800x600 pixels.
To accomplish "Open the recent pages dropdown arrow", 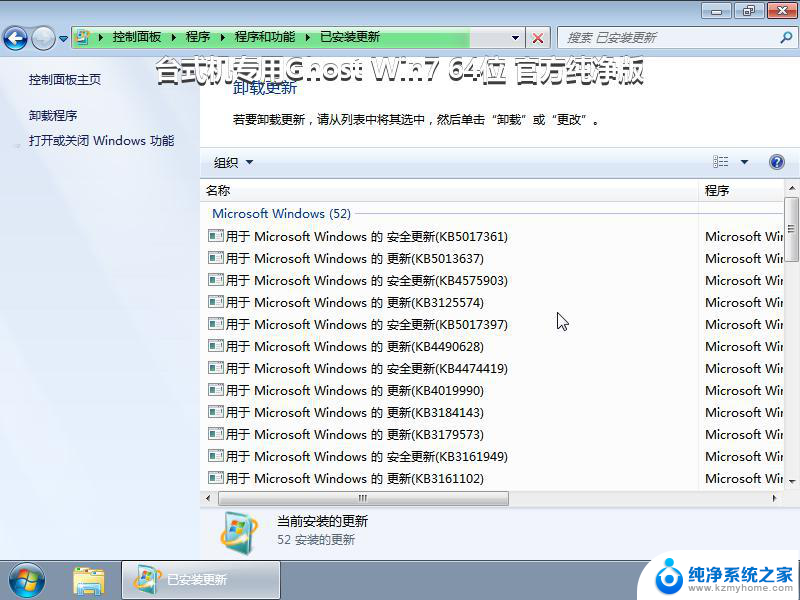I will coord(63,38).
